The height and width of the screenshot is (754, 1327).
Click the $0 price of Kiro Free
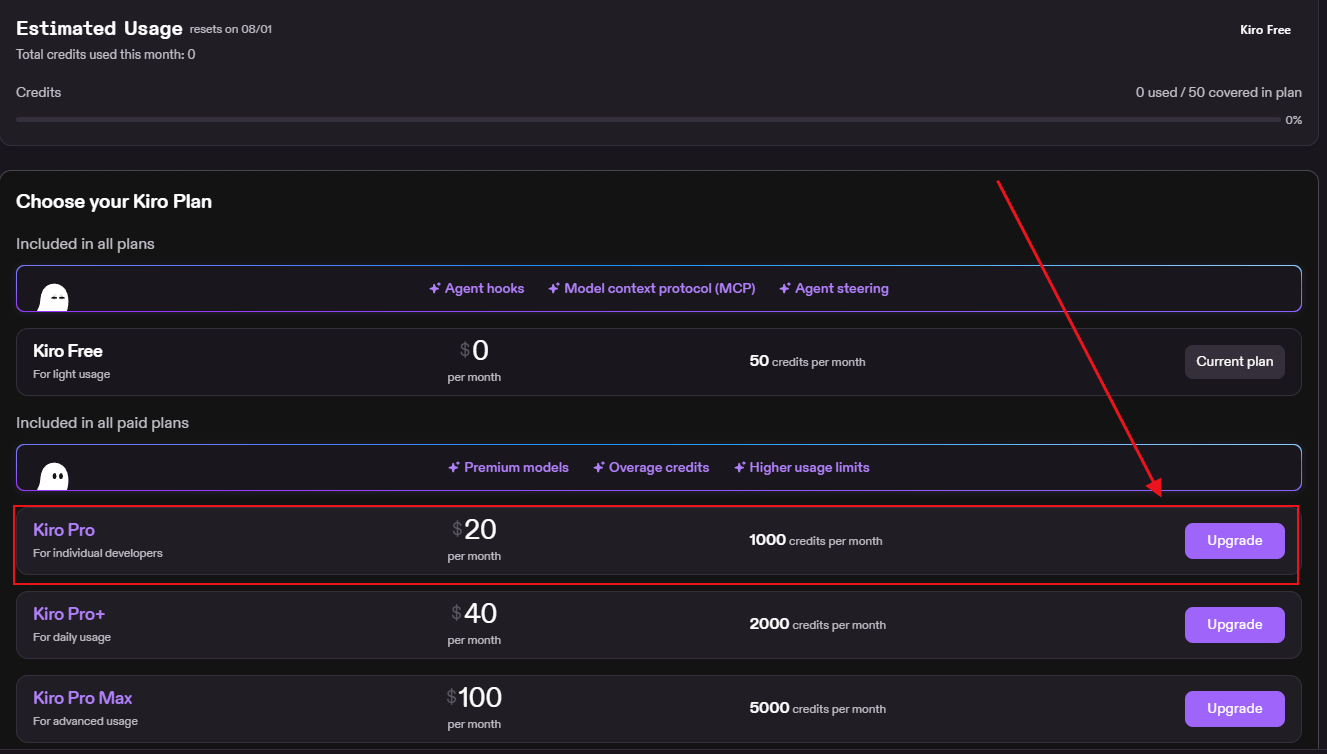click(x=474, y=350)
